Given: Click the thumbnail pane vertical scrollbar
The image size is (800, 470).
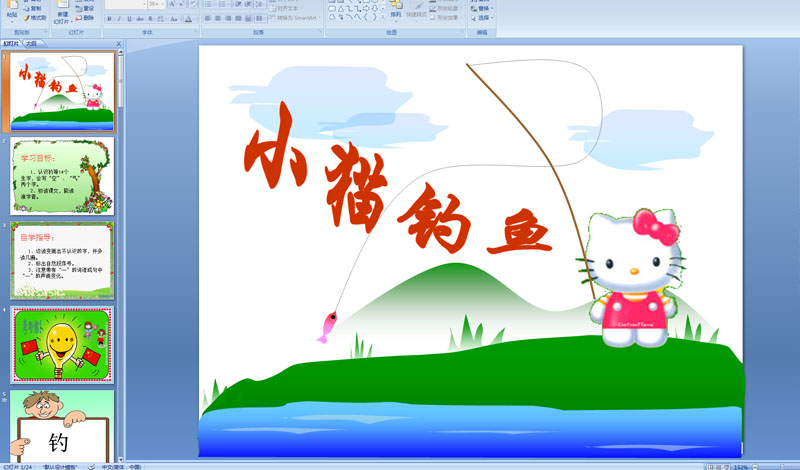Looking at the screenshot, I should (x=120, y=255).
